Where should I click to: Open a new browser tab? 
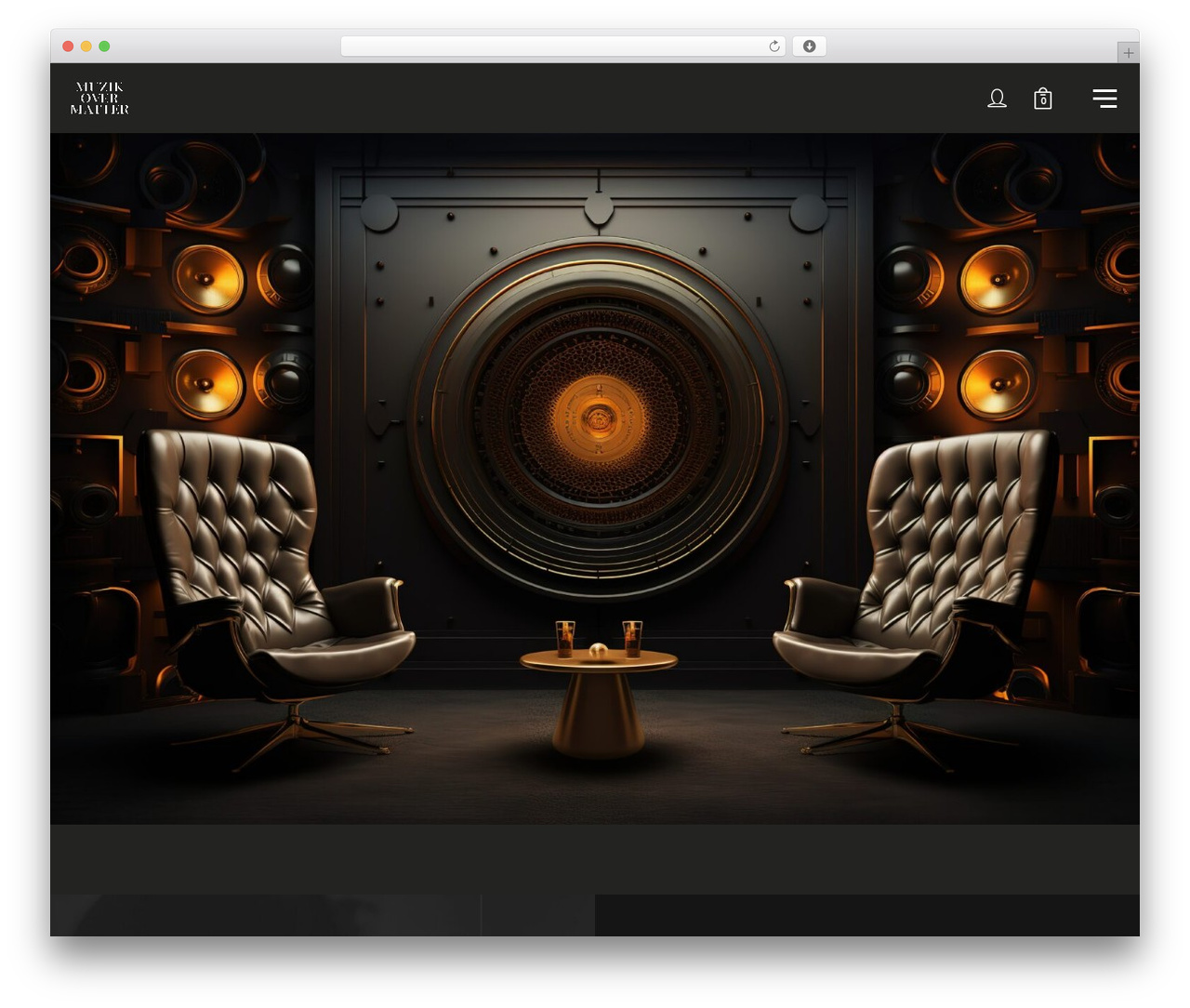(x=1128, y=53)
